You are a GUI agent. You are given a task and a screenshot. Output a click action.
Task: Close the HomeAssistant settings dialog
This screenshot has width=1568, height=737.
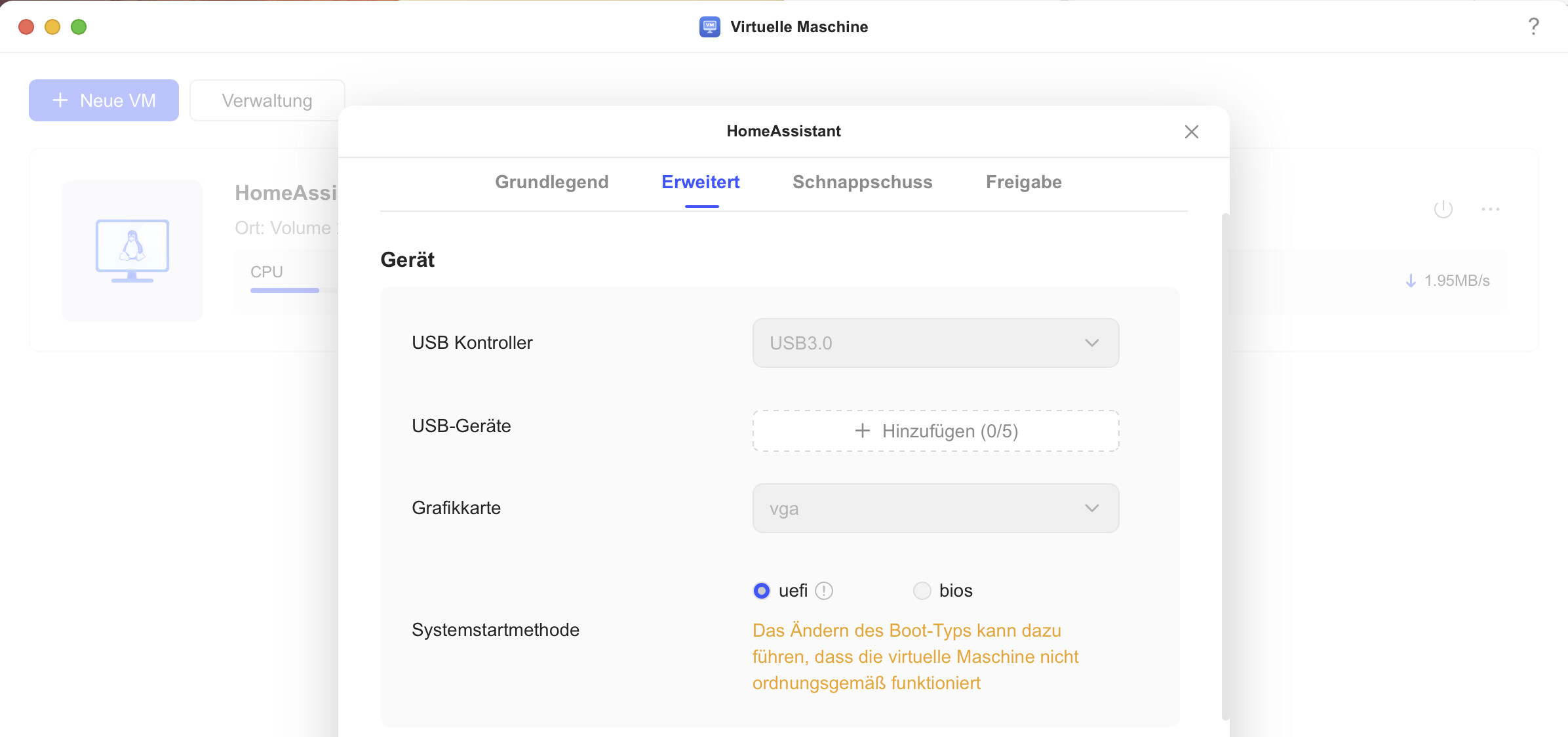(1191, 132)
